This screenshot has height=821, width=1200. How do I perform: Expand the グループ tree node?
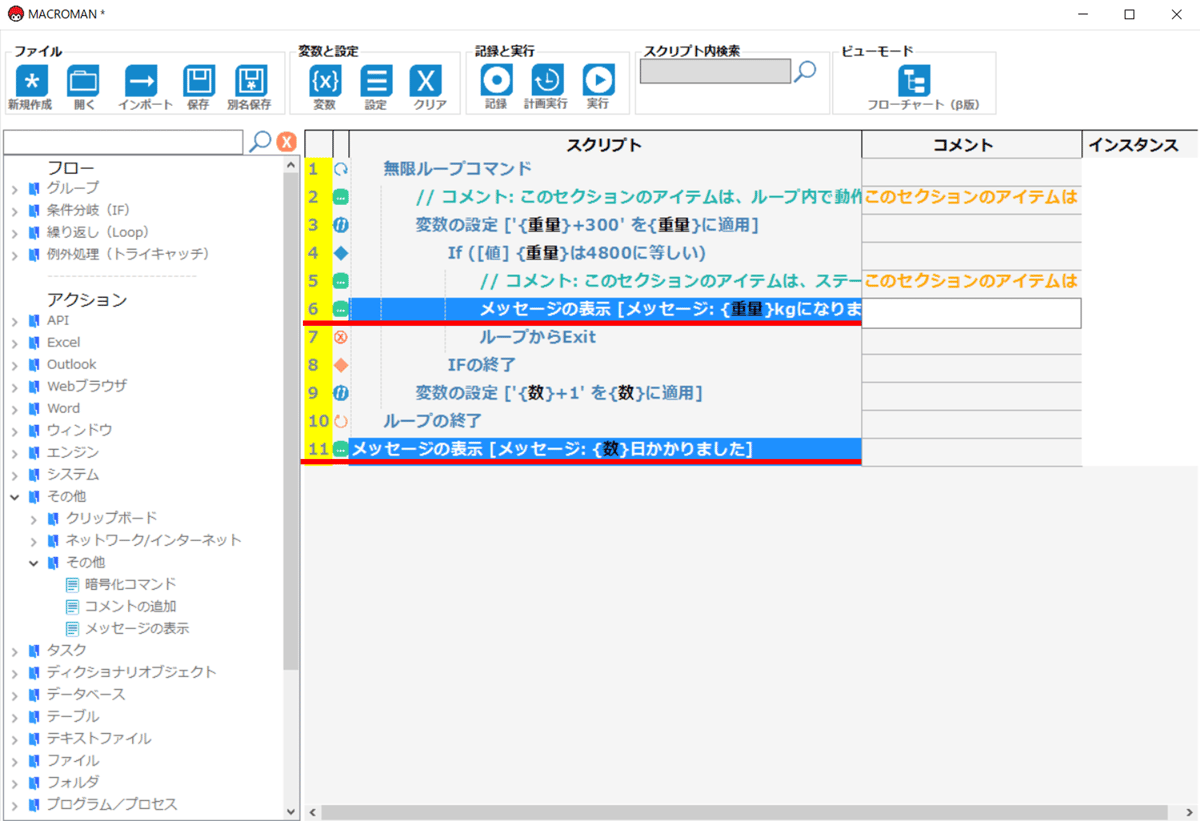[15, 188]
